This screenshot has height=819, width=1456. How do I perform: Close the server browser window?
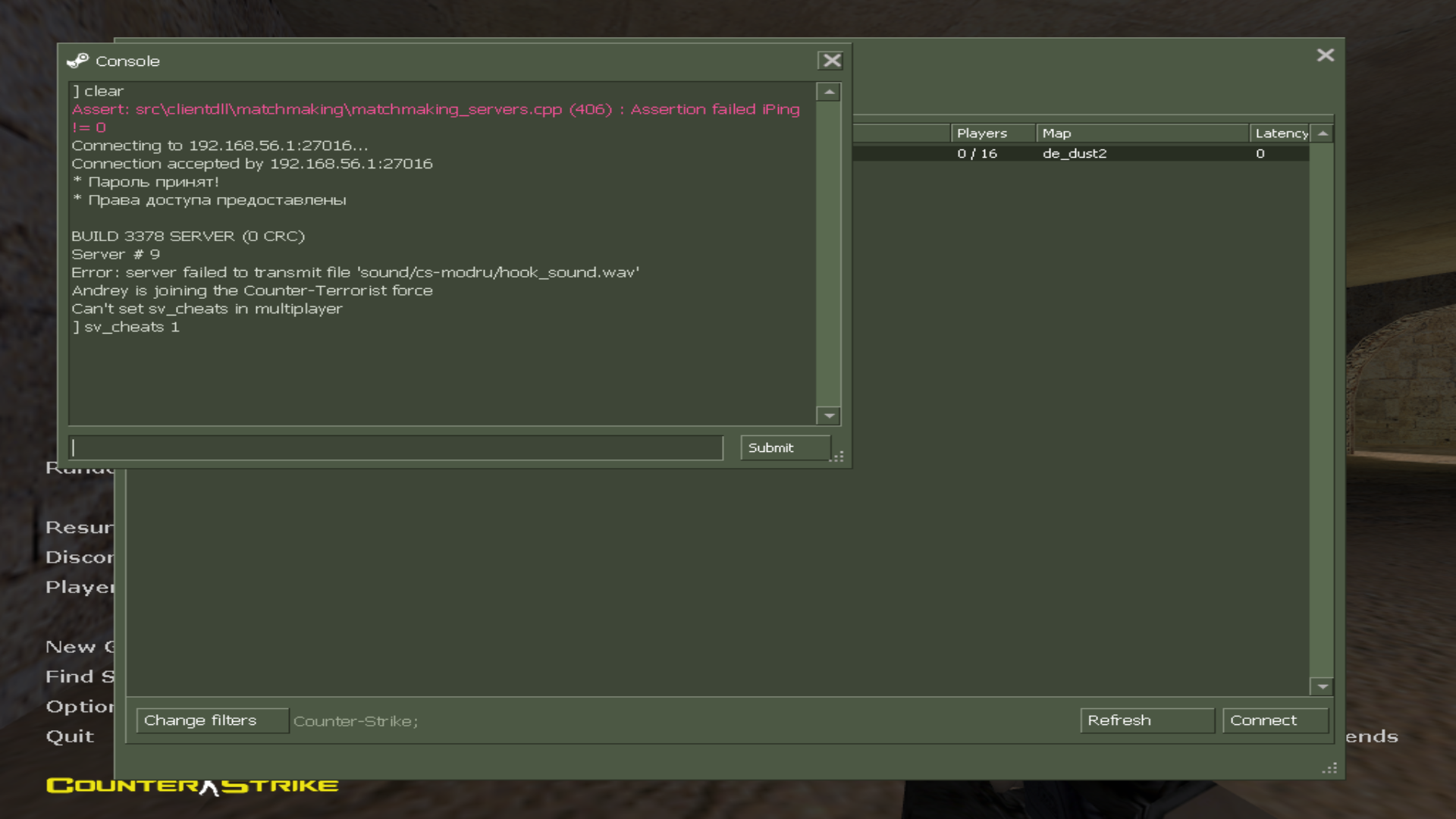tap(1325, 55)
